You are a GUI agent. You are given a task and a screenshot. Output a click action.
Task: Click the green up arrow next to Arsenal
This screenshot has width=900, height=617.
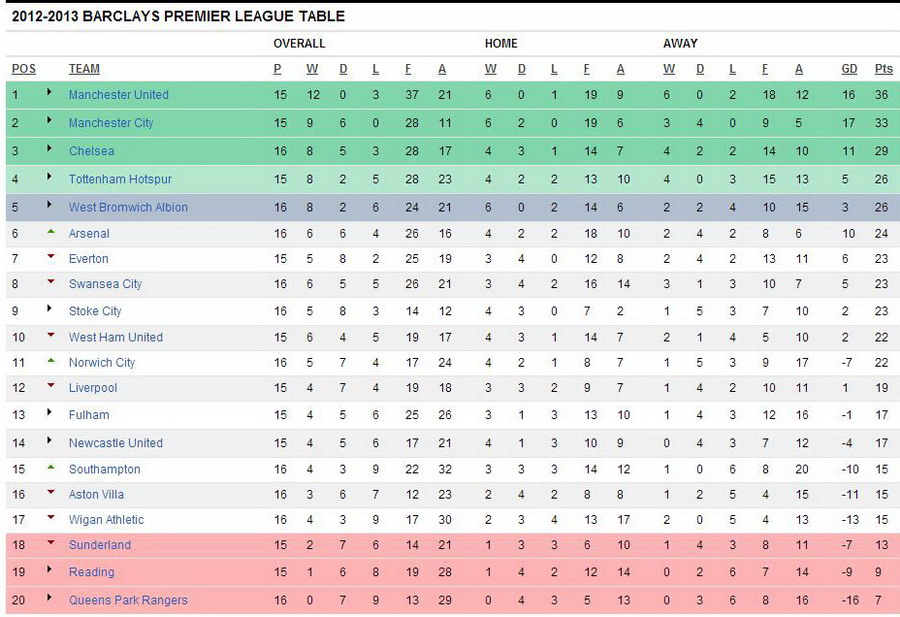(51, 232)
